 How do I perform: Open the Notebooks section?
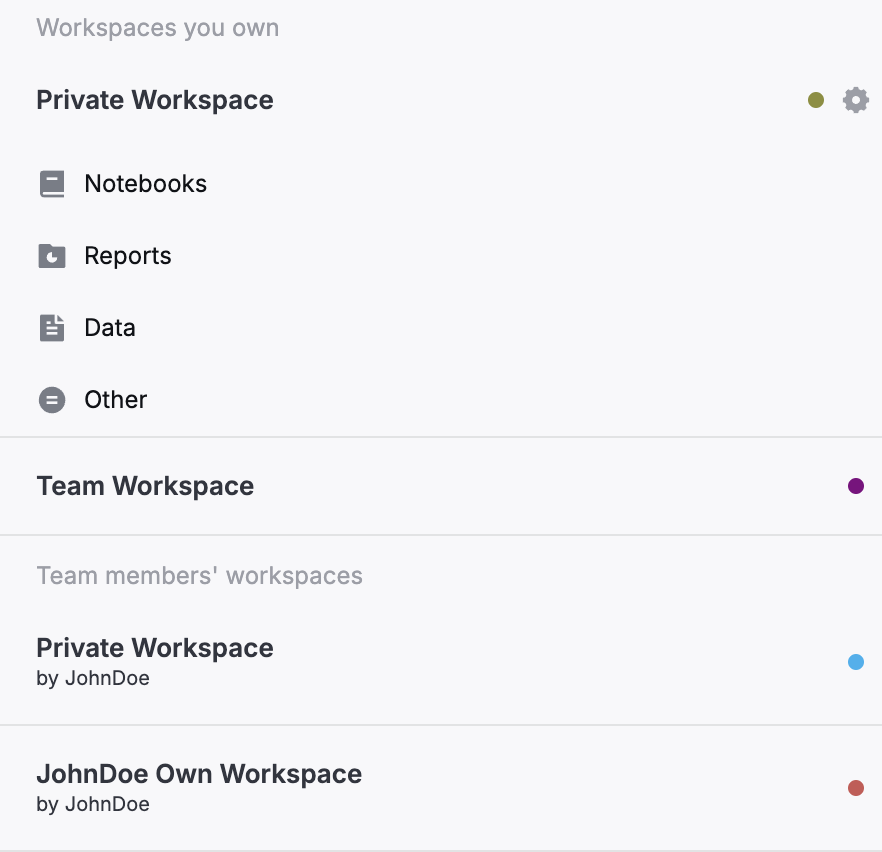(144, 183)
